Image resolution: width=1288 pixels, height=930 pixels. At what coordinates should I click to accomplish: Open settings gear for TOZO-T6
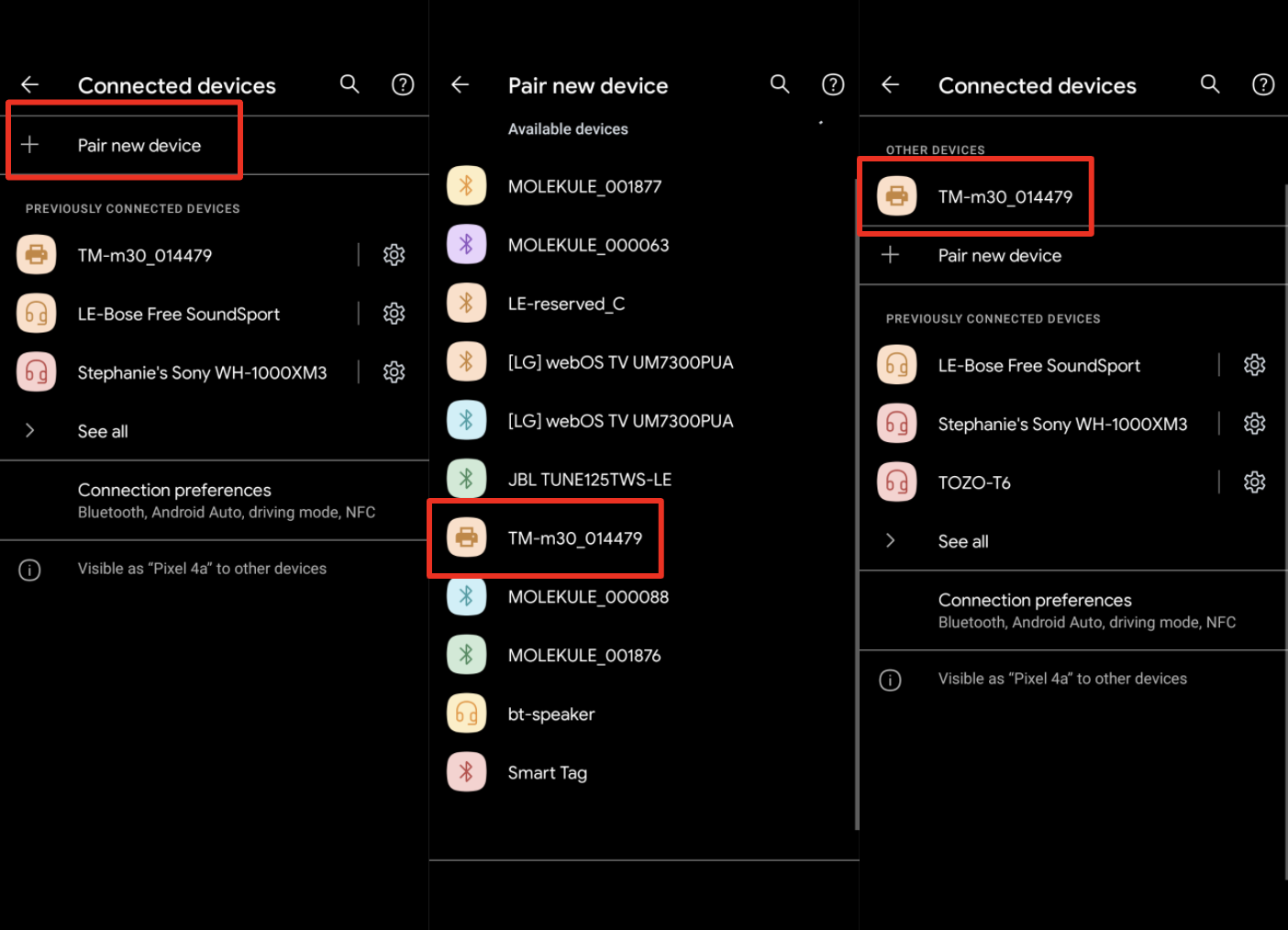1254,482
